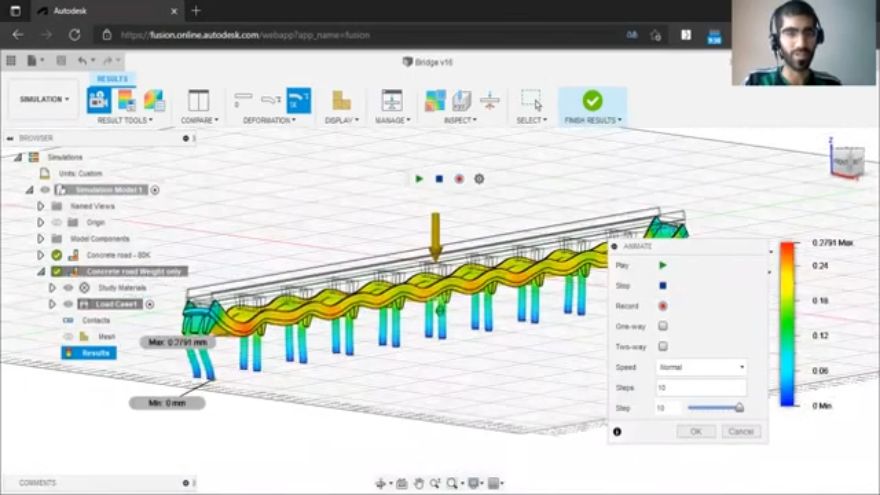Open Display Settings in navigation bar
The height and width of the screenshot is (495, 880).
tap(474, 483)
